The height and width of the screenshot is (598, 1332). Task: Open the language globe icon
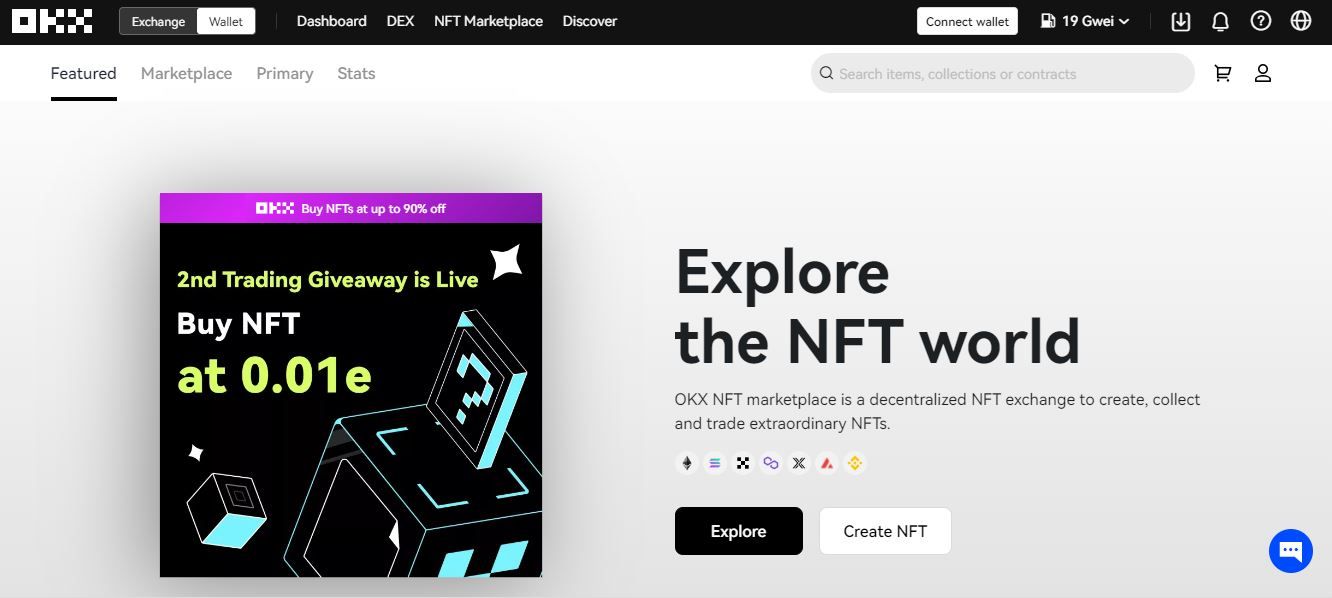point(1300,21)
